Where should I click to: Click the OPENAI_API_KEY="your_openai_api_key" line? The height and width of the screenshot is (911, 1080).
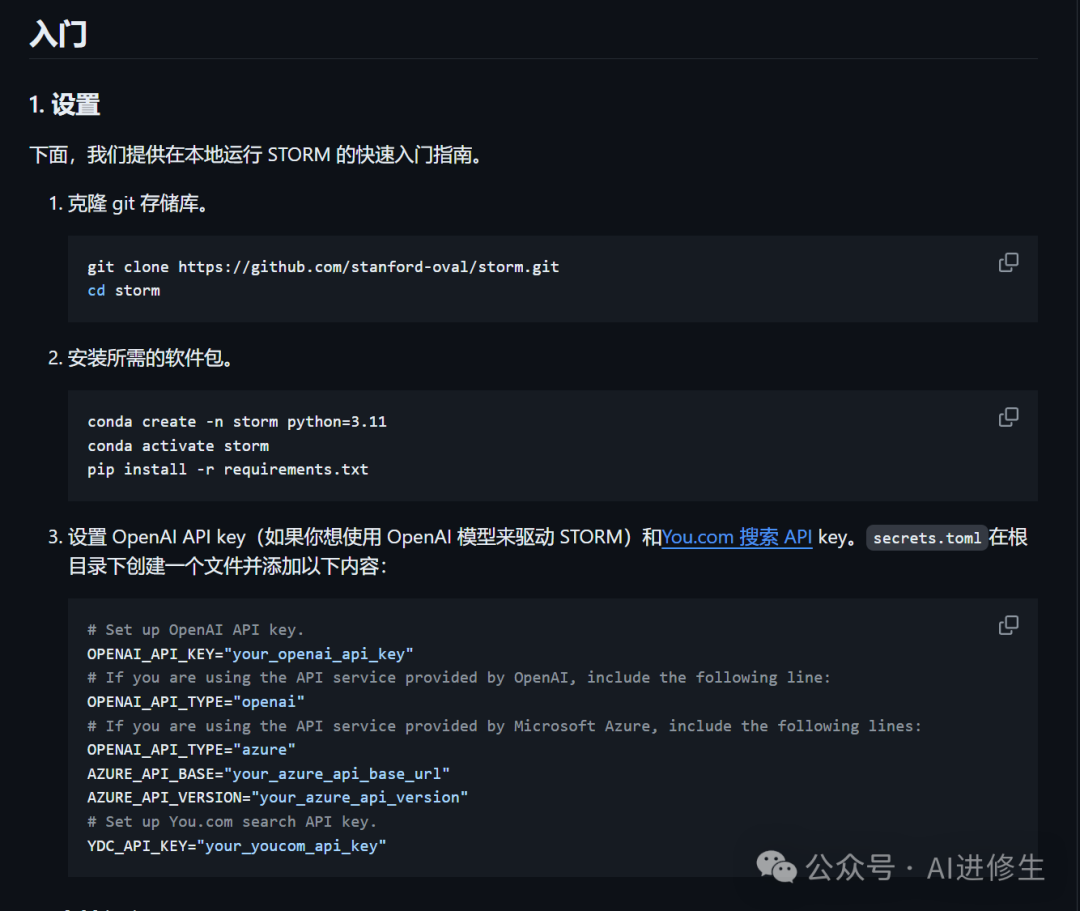[x=250, y=654]
